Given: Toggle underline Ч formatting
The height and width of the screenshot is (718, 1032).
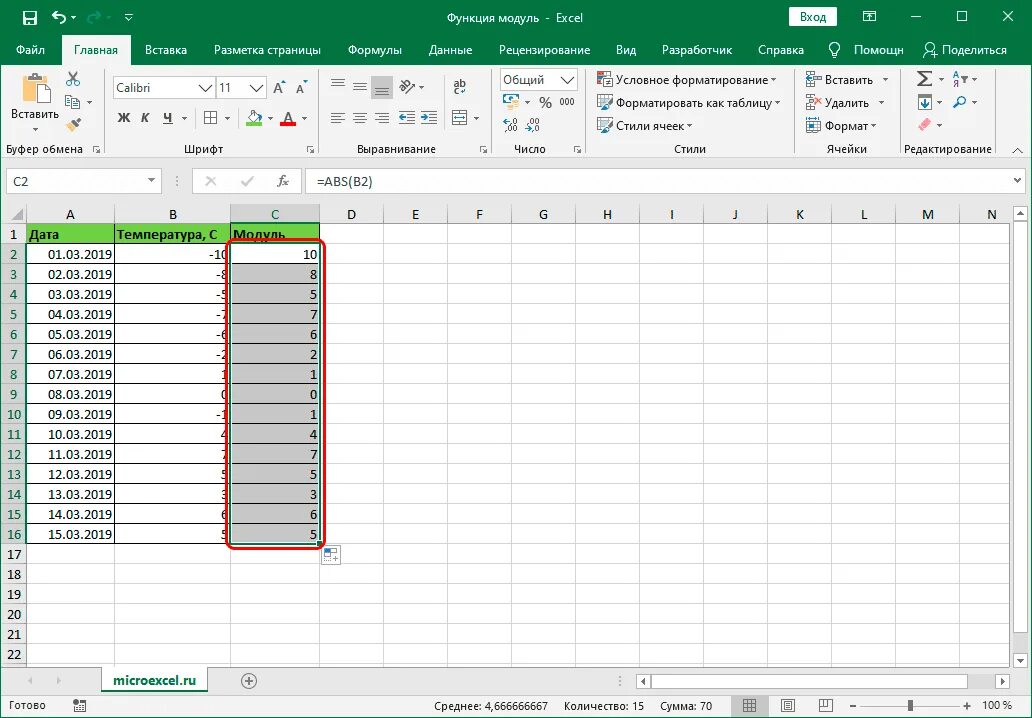Looking at the screenshot, I should (x=168, y=118).
